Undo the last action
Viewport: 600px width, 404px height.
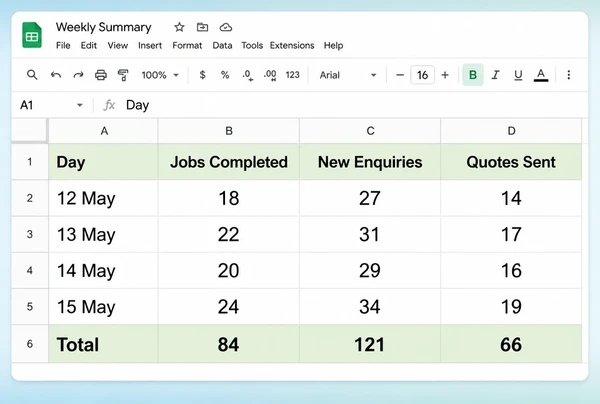(56, 75)
